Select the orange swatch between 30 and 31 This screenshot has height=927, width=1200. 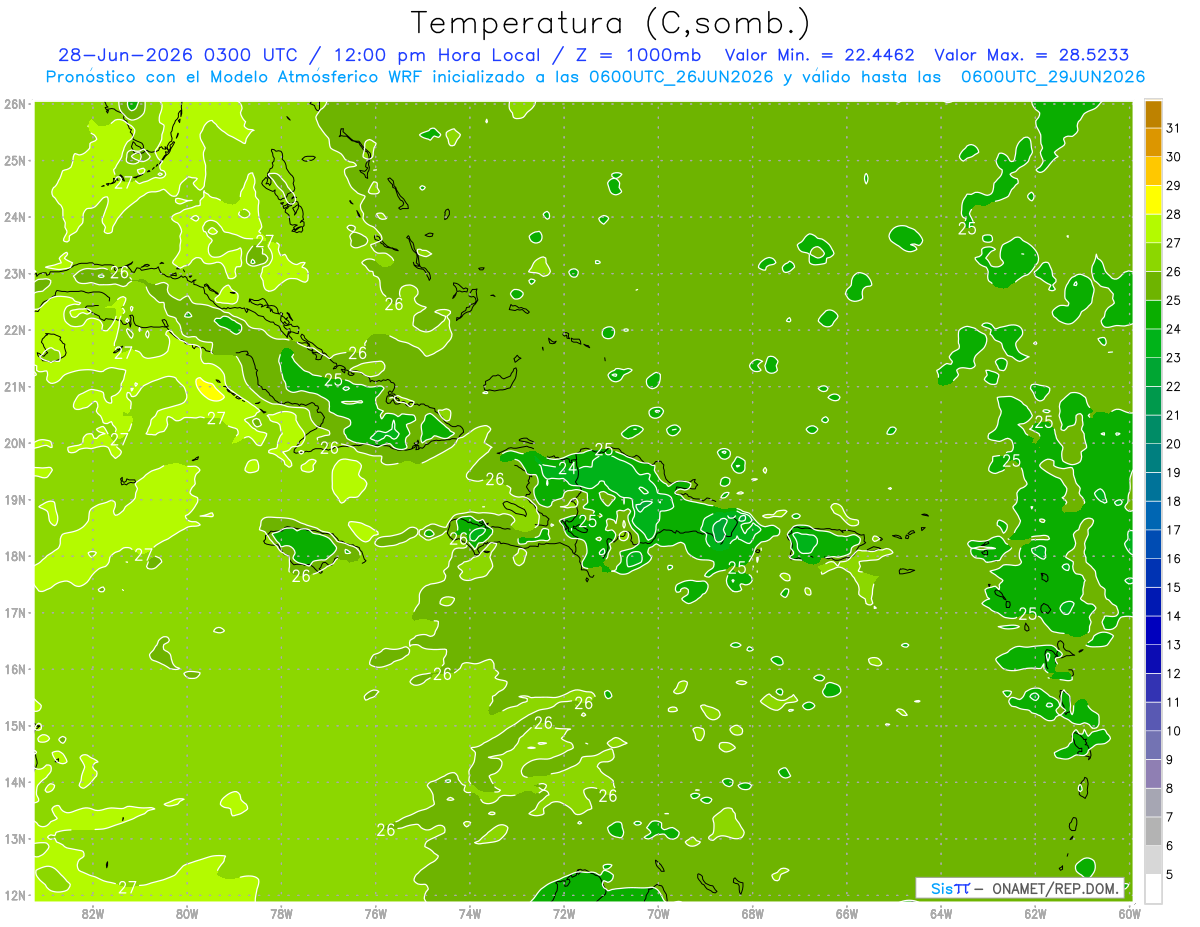1153,143
